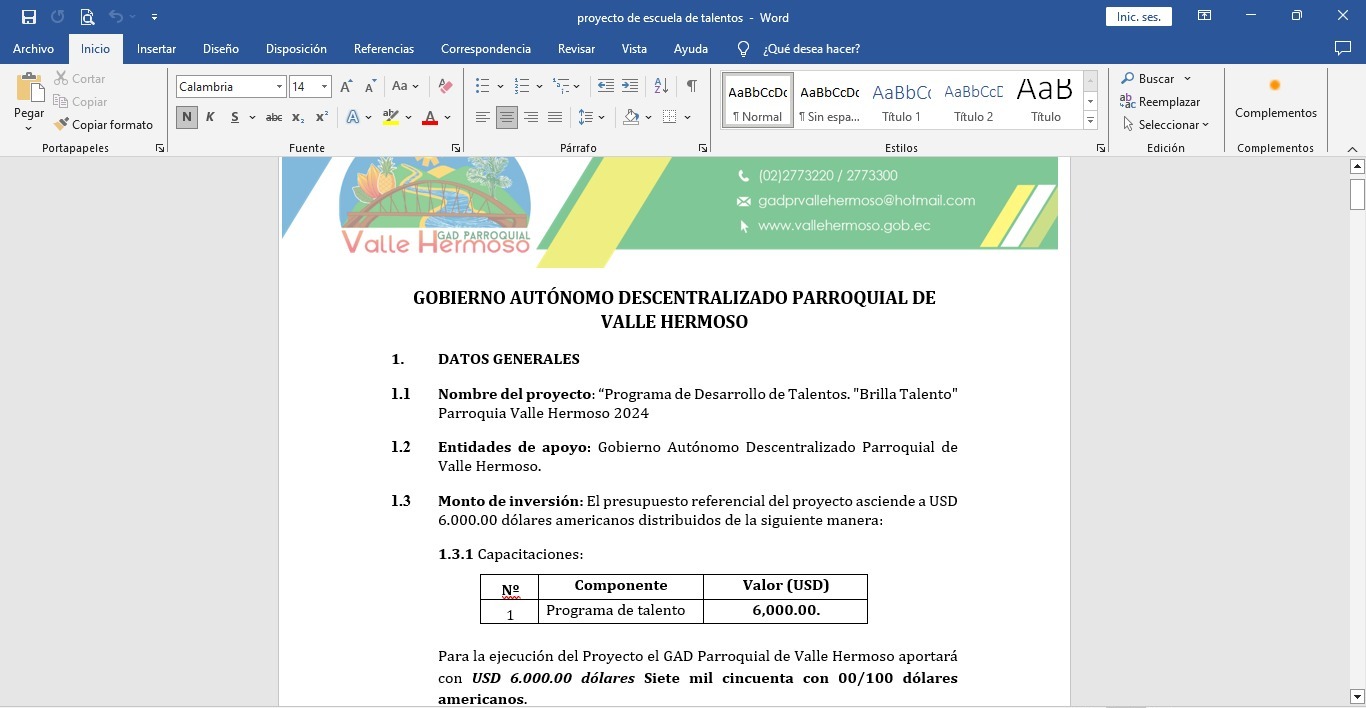Open the Insertar ribbon tab
This screenshot has width=1366, height=708.
[x=156, y=49]
